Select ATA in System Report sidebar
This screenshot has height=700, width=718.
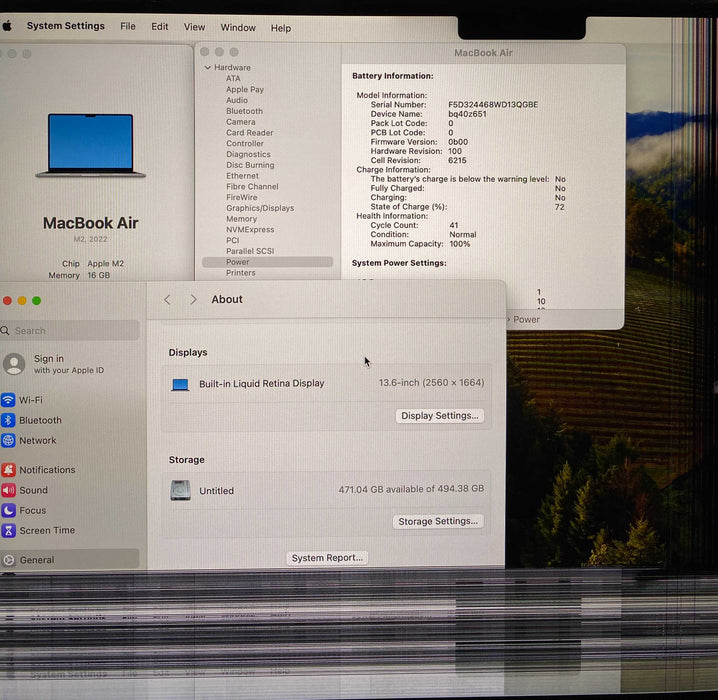233,78
